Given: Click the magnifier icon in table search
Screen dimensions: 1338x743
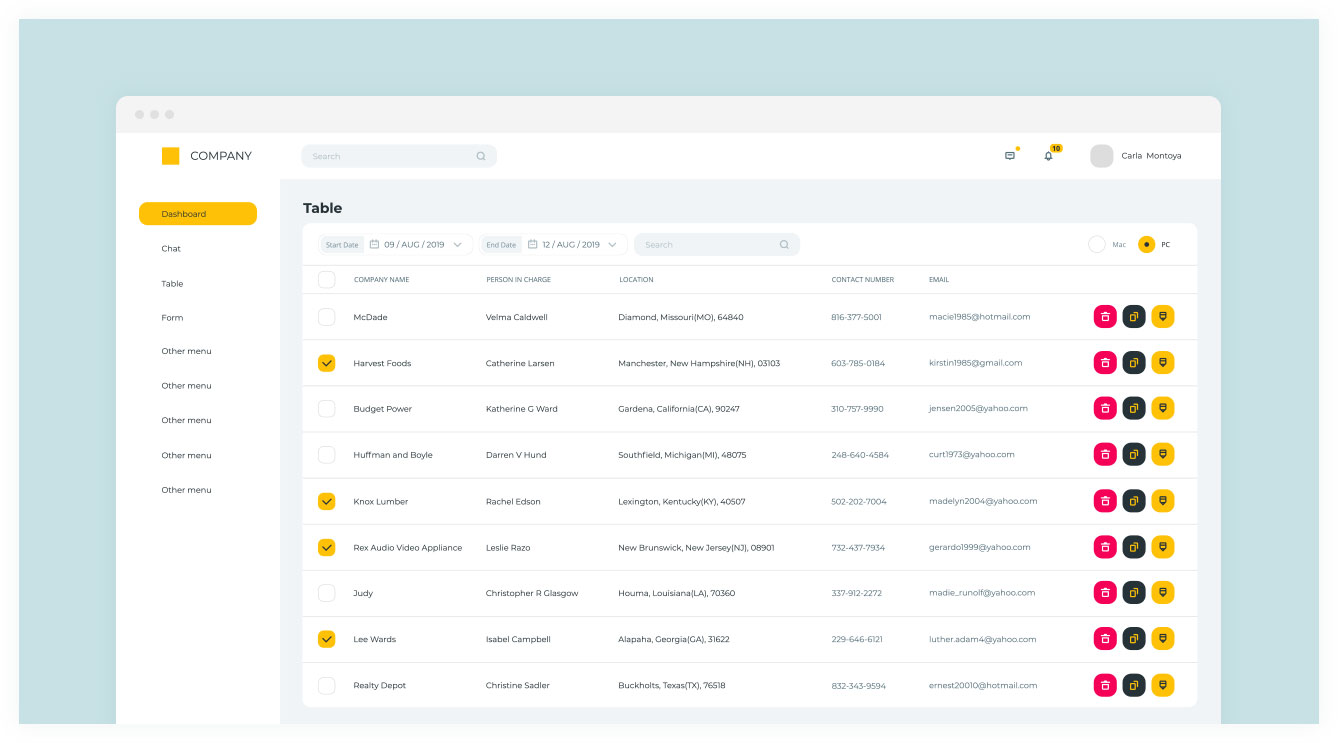Looking at the screenshot, I should [784, 245].
